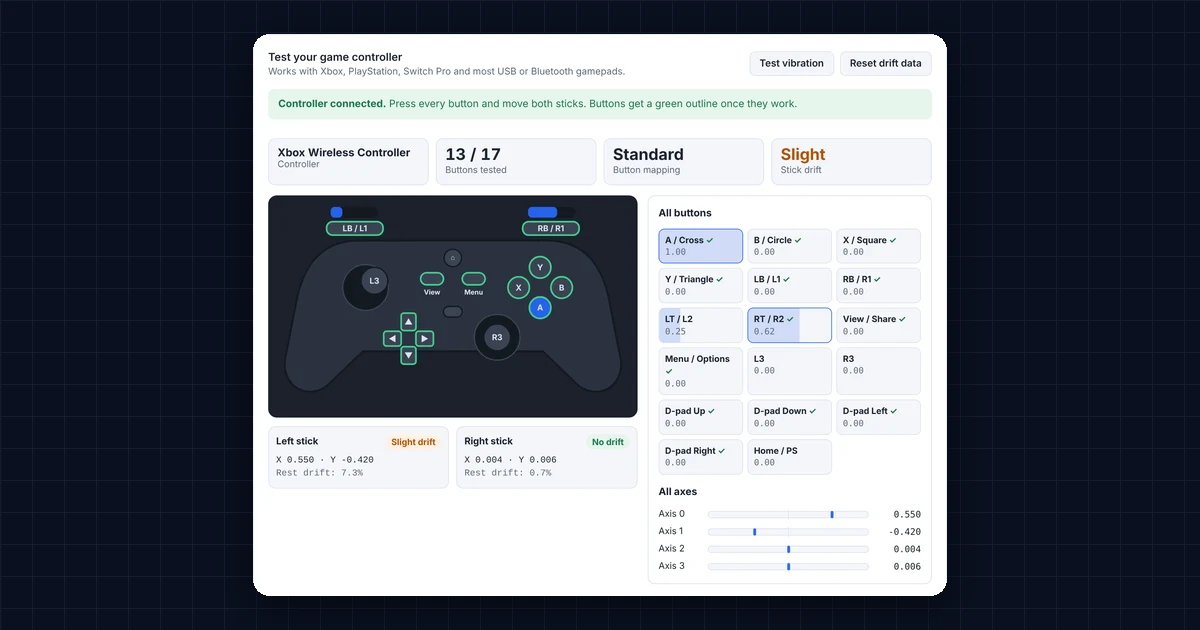Click the left trigger level bar
The image size is (1200, 630).
click(355, 212)
